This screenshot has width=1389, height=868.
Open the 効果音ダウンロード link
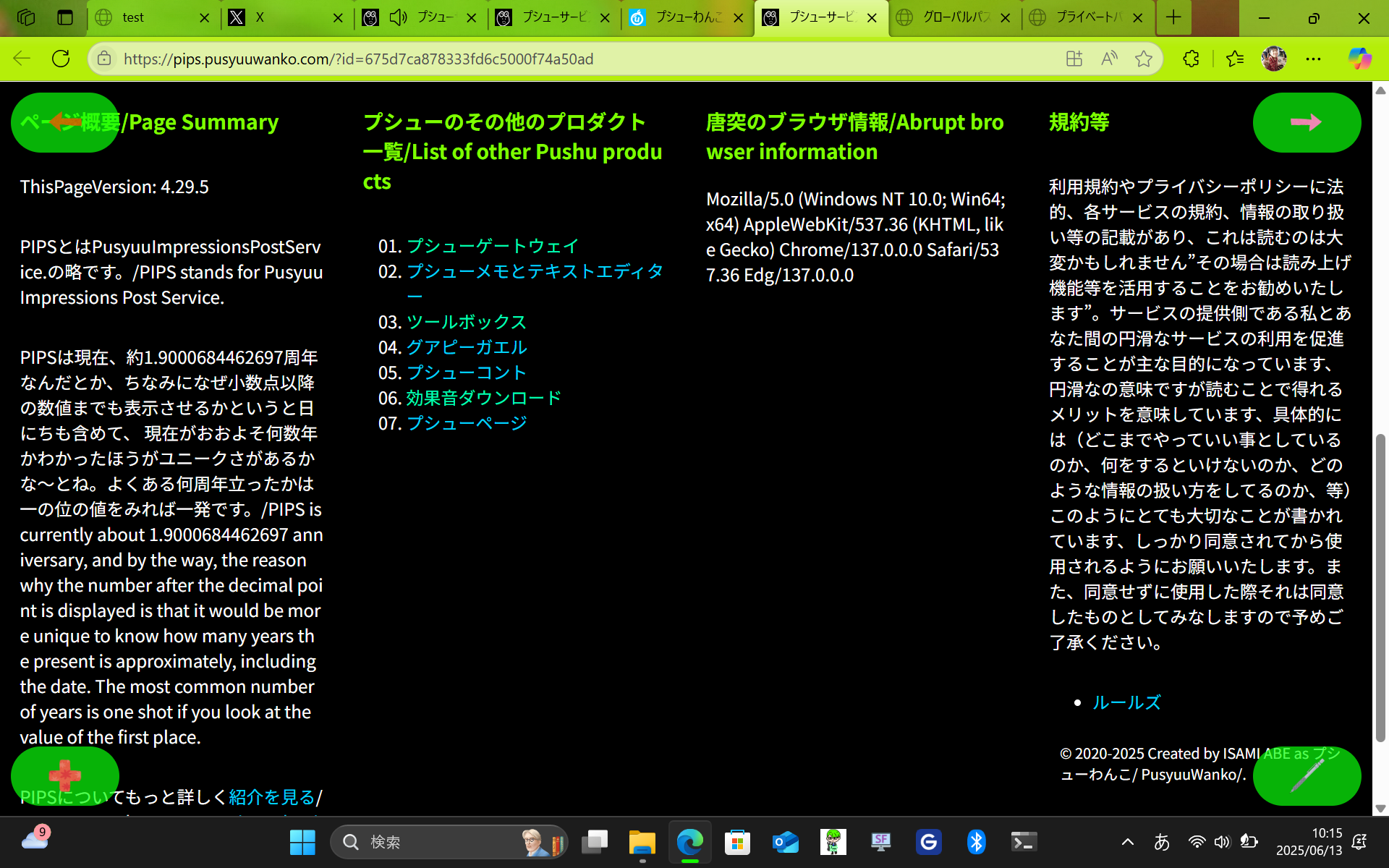(483, 398)
